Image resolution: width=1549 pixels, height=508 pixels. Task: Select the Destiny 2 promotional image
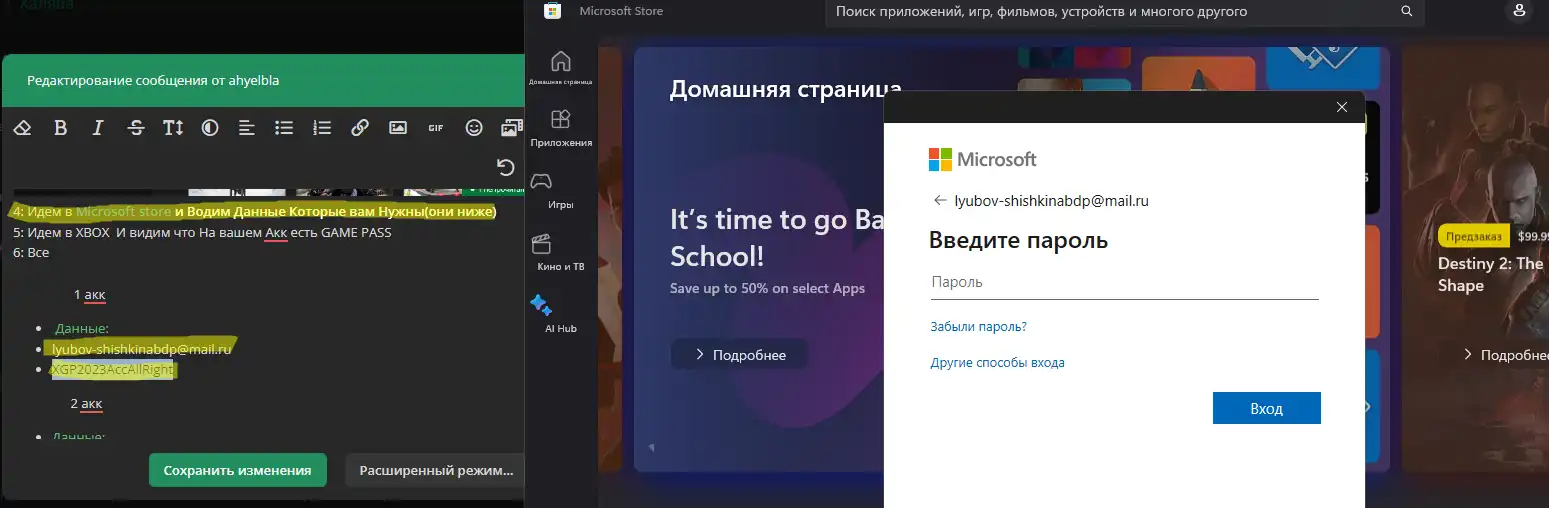(x=1475, y=259)
